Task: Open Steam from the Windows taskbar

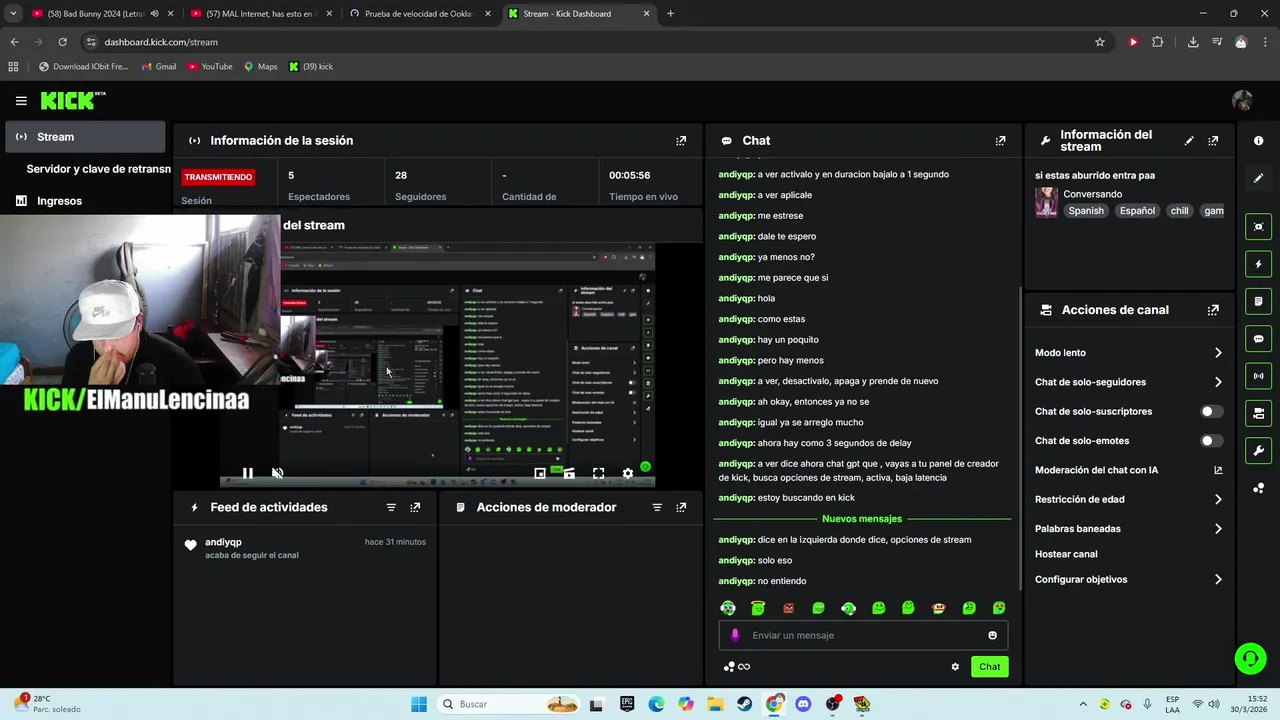Action: point(745,704)
